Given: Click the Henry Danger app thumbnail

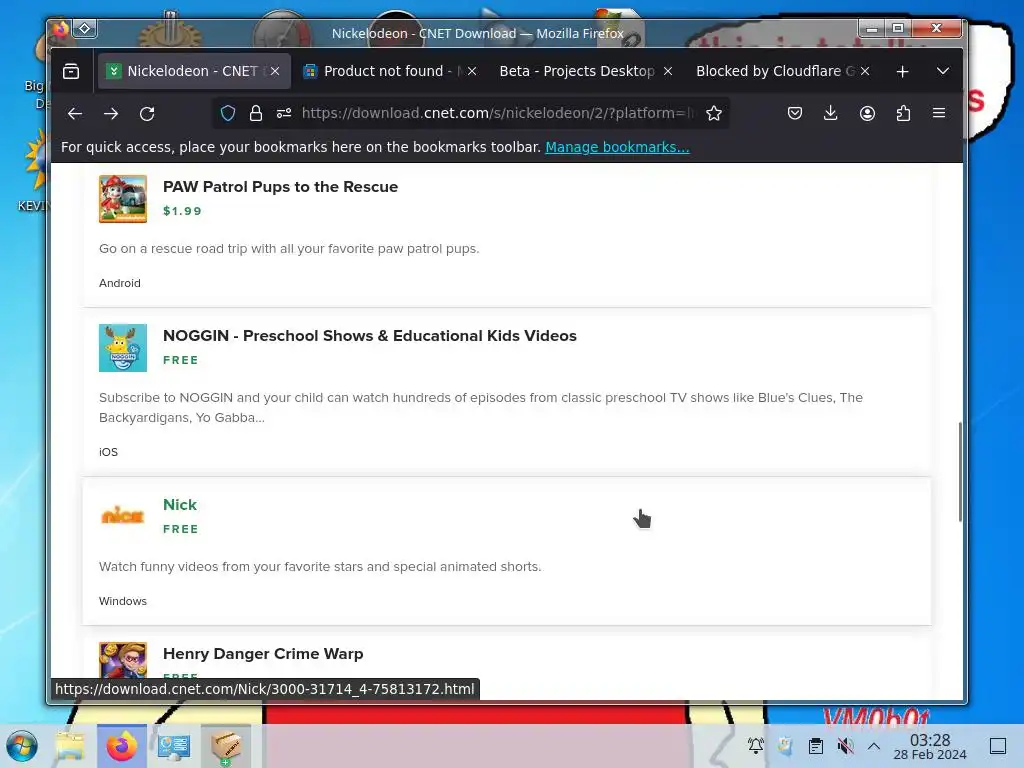Looking at the screenshot, I should pos(123,661).
